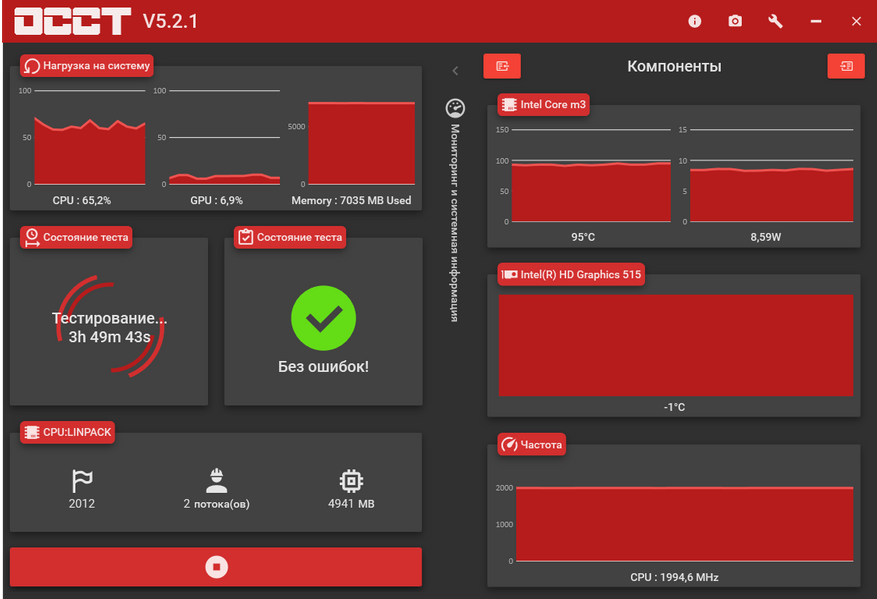Click the left red button beside Компоненты
Image resolution: width=877 pixels, height=599 pixels.
click(502, 66)
